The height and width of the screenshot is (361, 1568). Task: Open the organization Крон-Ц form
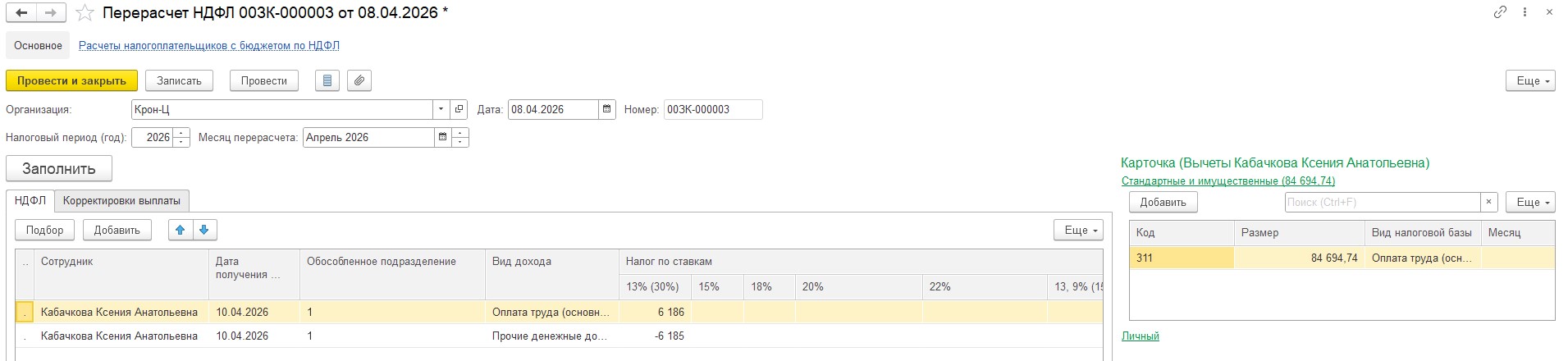point(459,109)
